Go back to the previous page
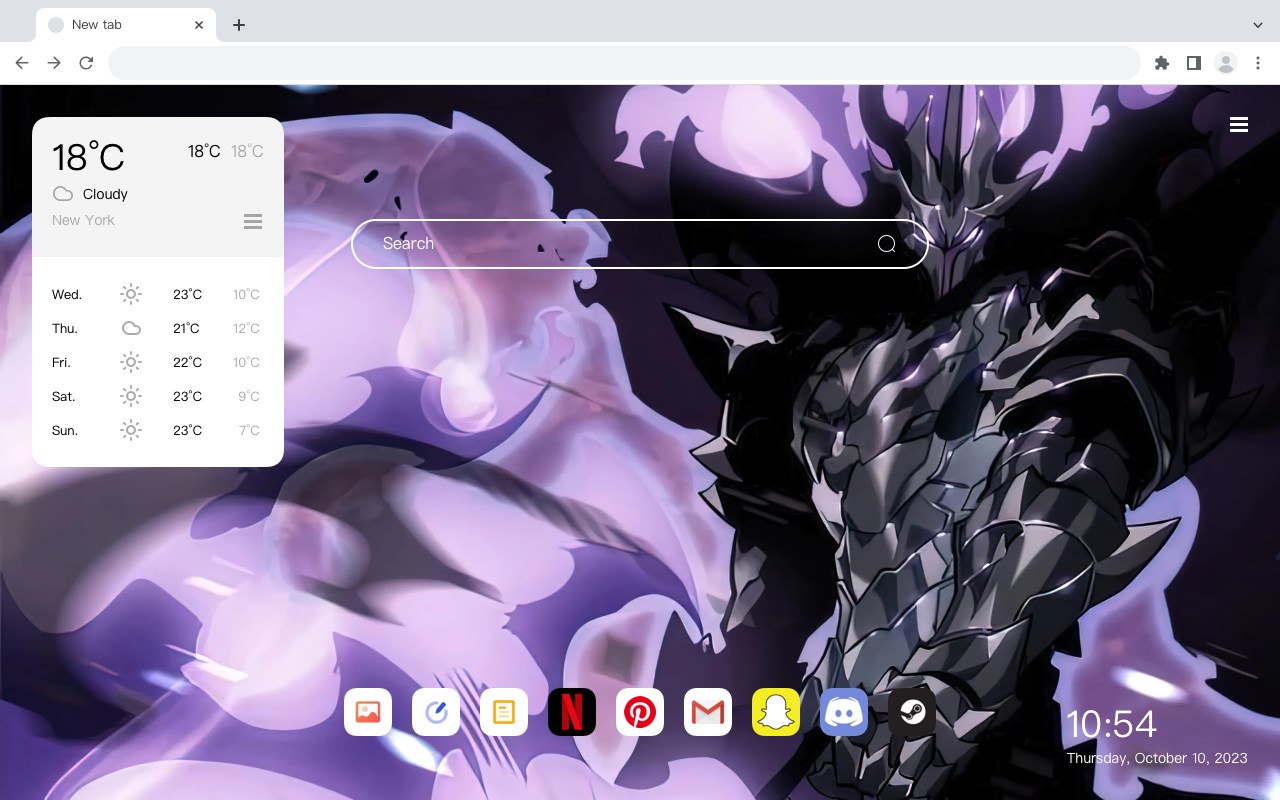 (x=22, y=63)
